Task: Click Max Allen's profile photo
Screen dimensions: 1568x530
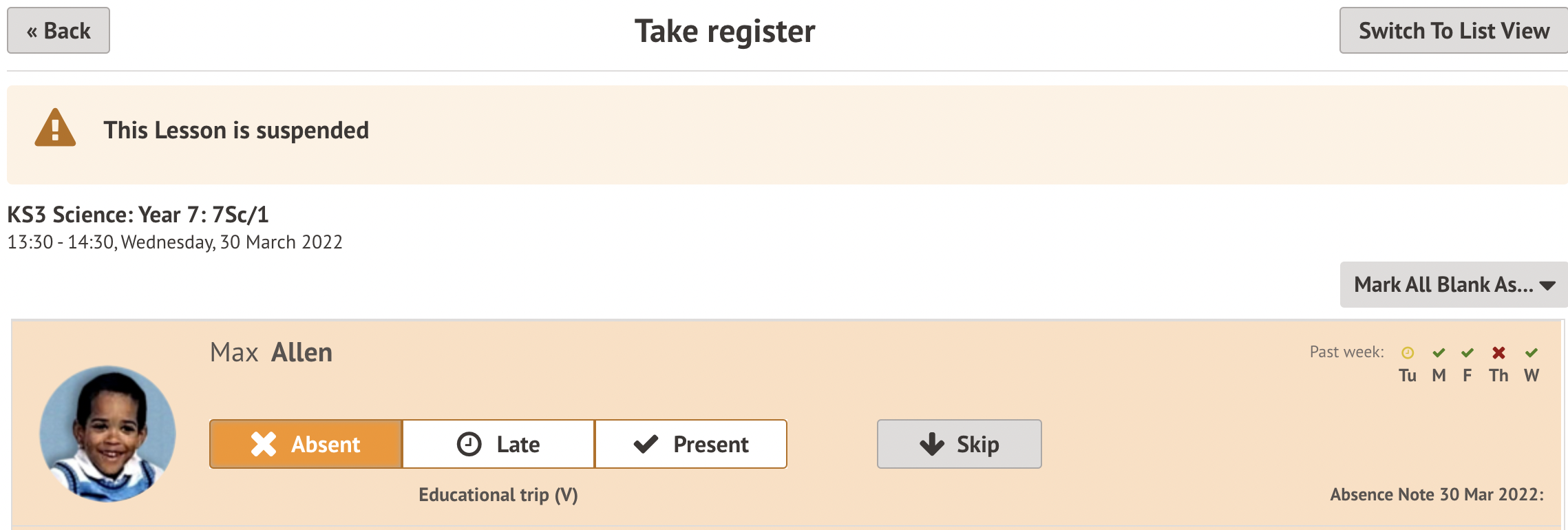Action: pos(108,434)
